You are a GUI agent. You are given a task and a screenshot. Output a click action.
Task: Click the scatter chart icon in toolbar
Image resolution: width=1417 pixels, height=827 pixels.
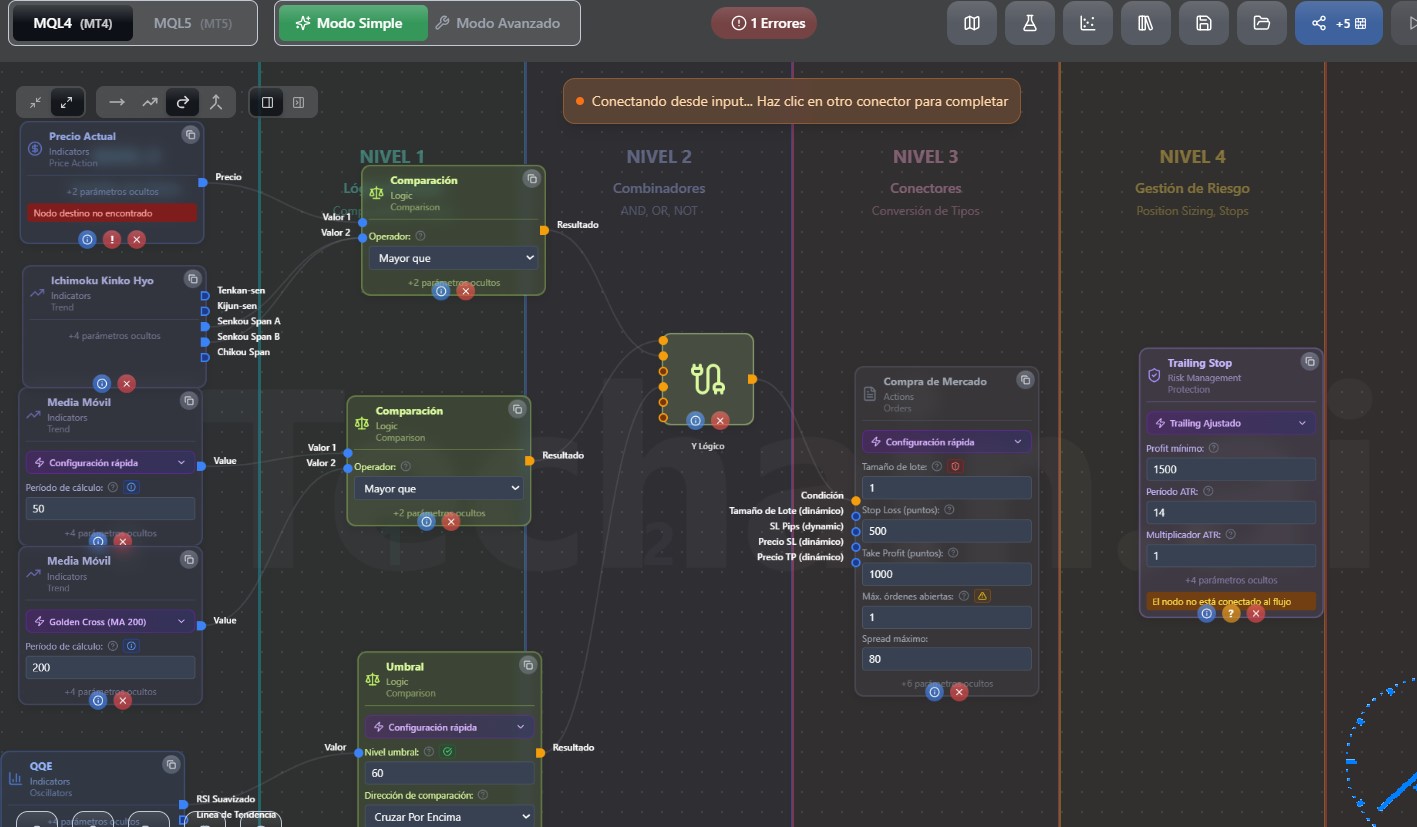click(x=1087, y=23)
